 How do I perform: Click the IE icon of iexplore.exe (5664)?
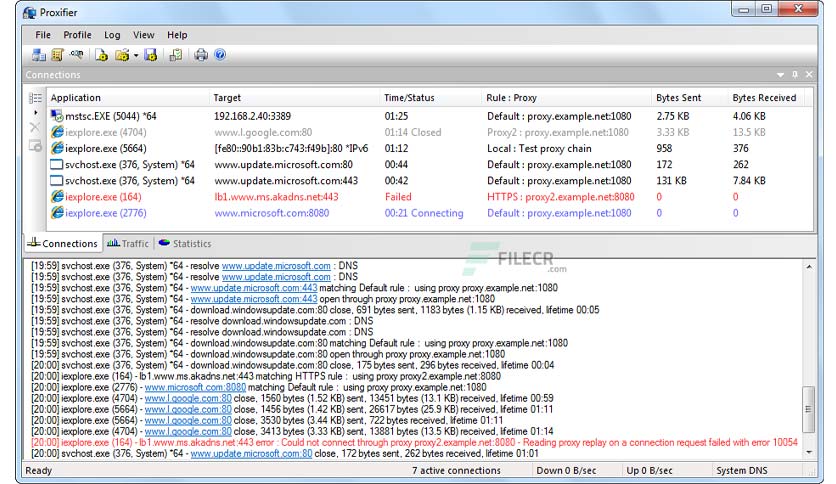(x=57, y=148)
